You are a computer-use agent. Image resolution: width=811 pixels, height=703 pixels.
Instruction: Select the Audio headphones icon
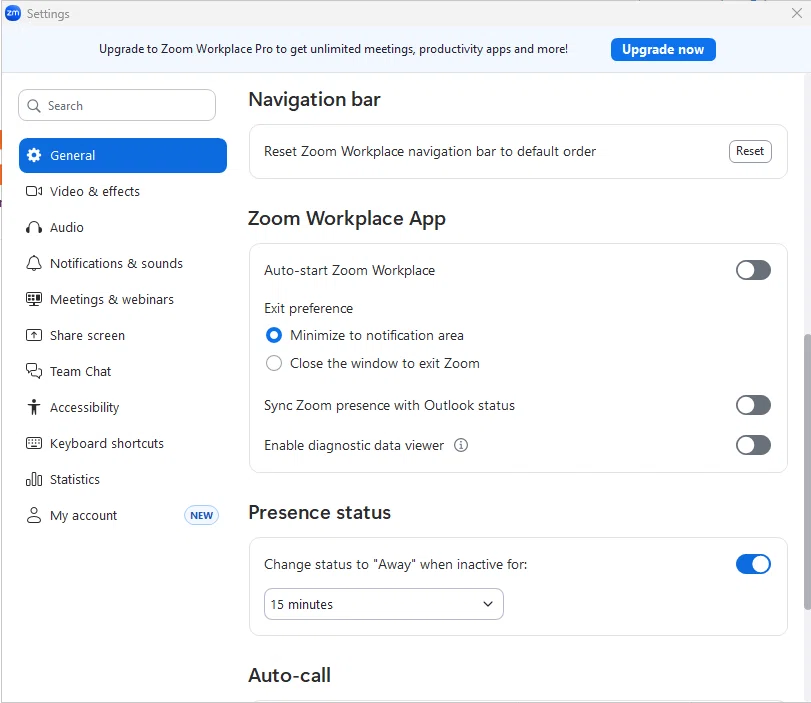[34, 228]
